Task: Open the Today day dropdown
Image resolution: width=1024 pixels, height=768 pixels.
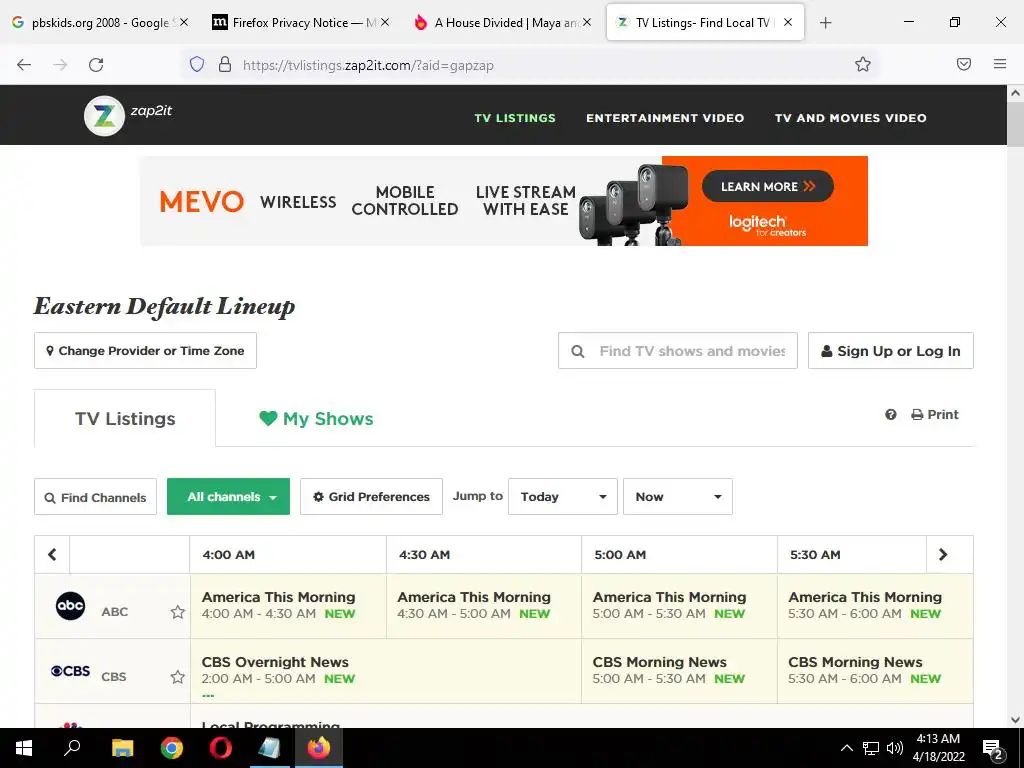Action: coord(563,497)
